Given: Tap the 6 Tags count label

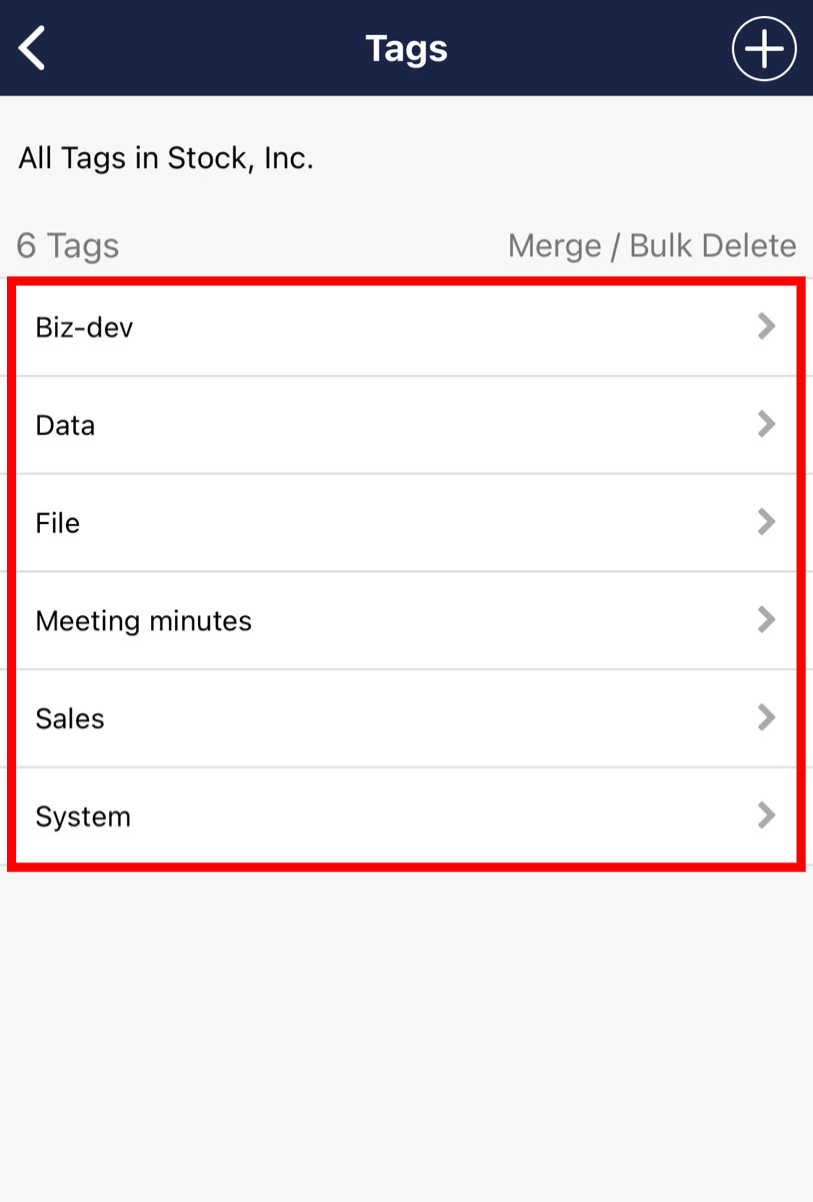Looking at the screenshot, I should coord(67,245).
